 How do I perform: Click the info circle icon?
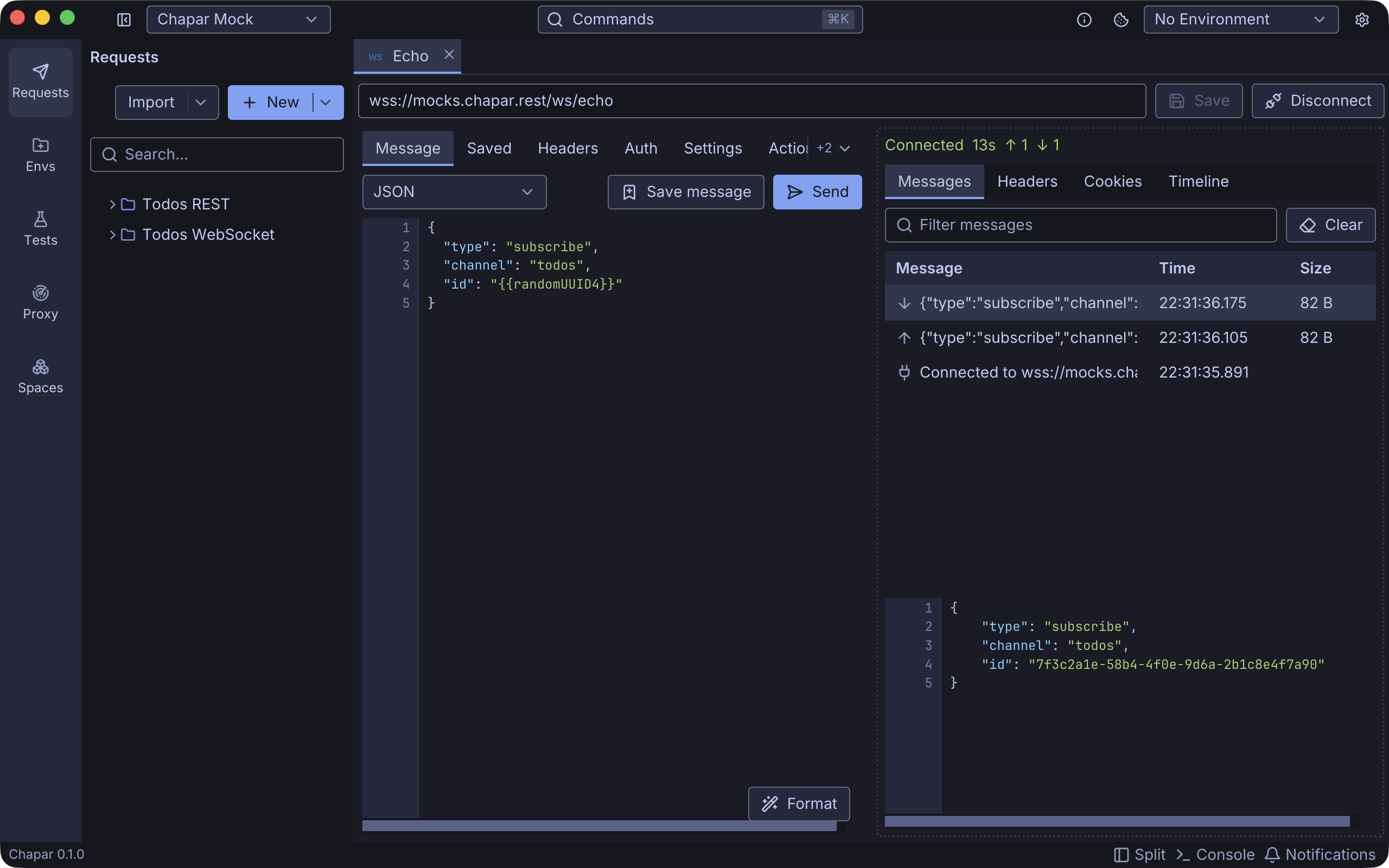(1084, 20)
